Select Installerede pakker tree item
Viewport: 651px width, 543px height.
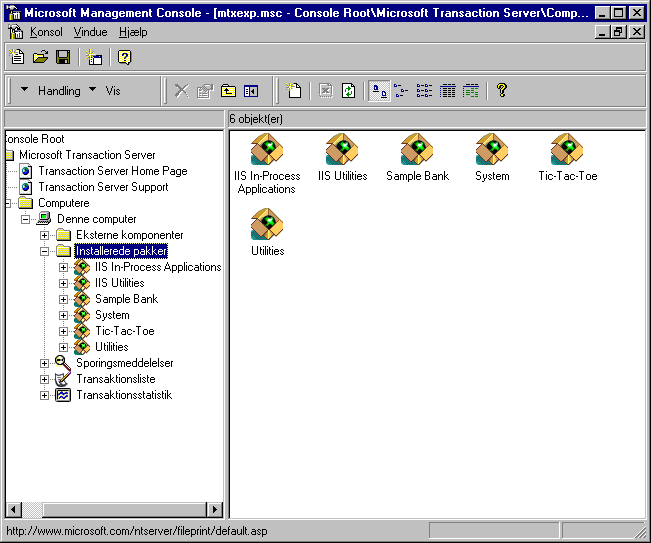tap(121, 251)
